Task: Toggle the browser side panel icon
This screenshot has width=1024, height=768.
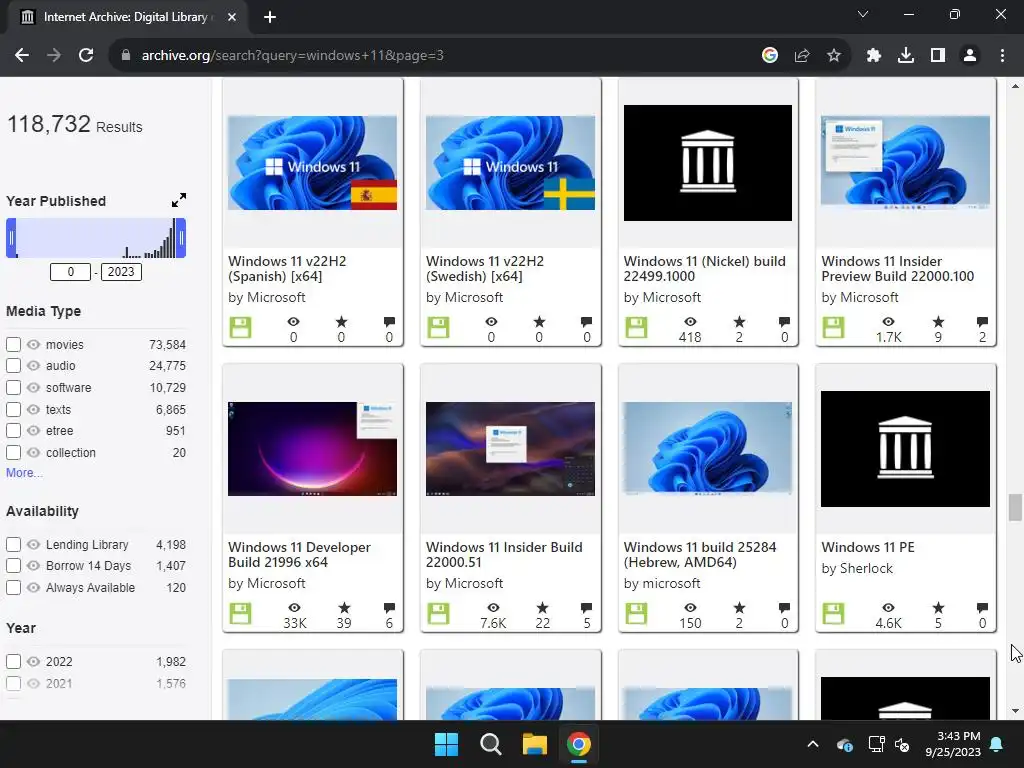Action: click(x=938, y=56)
